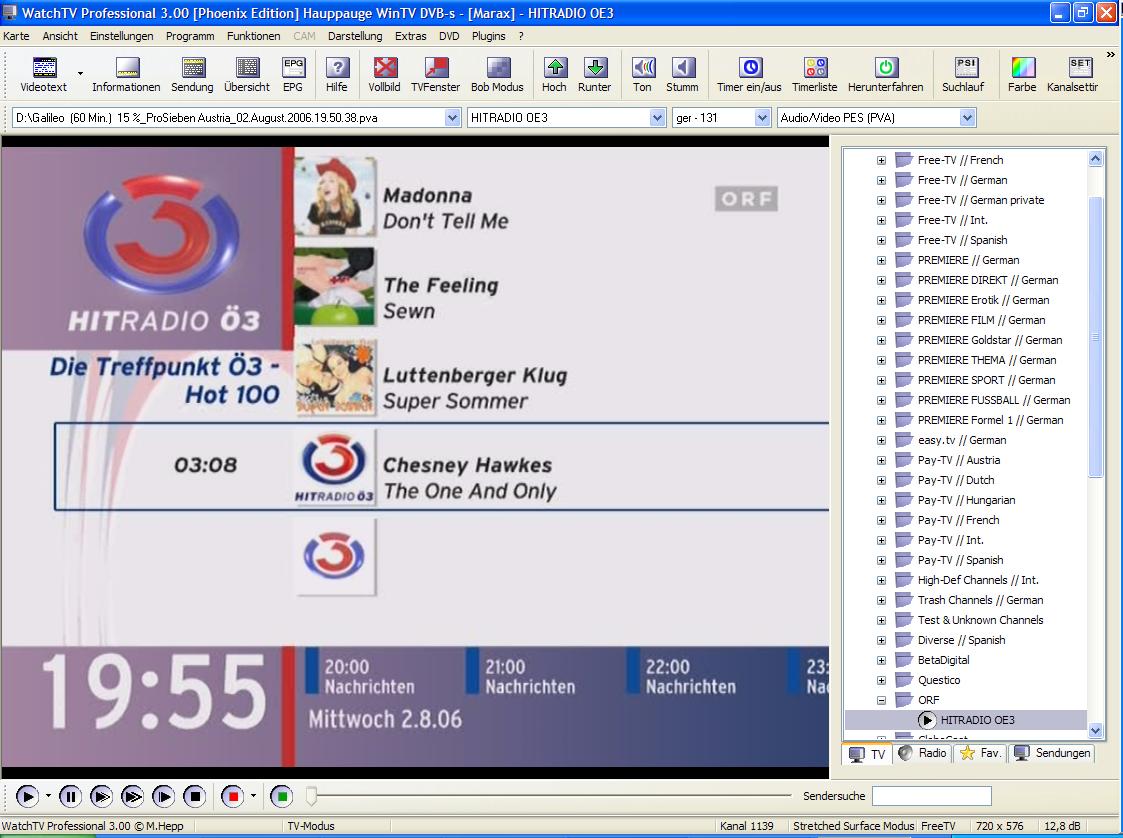Click the channel list scrollbar down arrow

[x=1095, y=731]
